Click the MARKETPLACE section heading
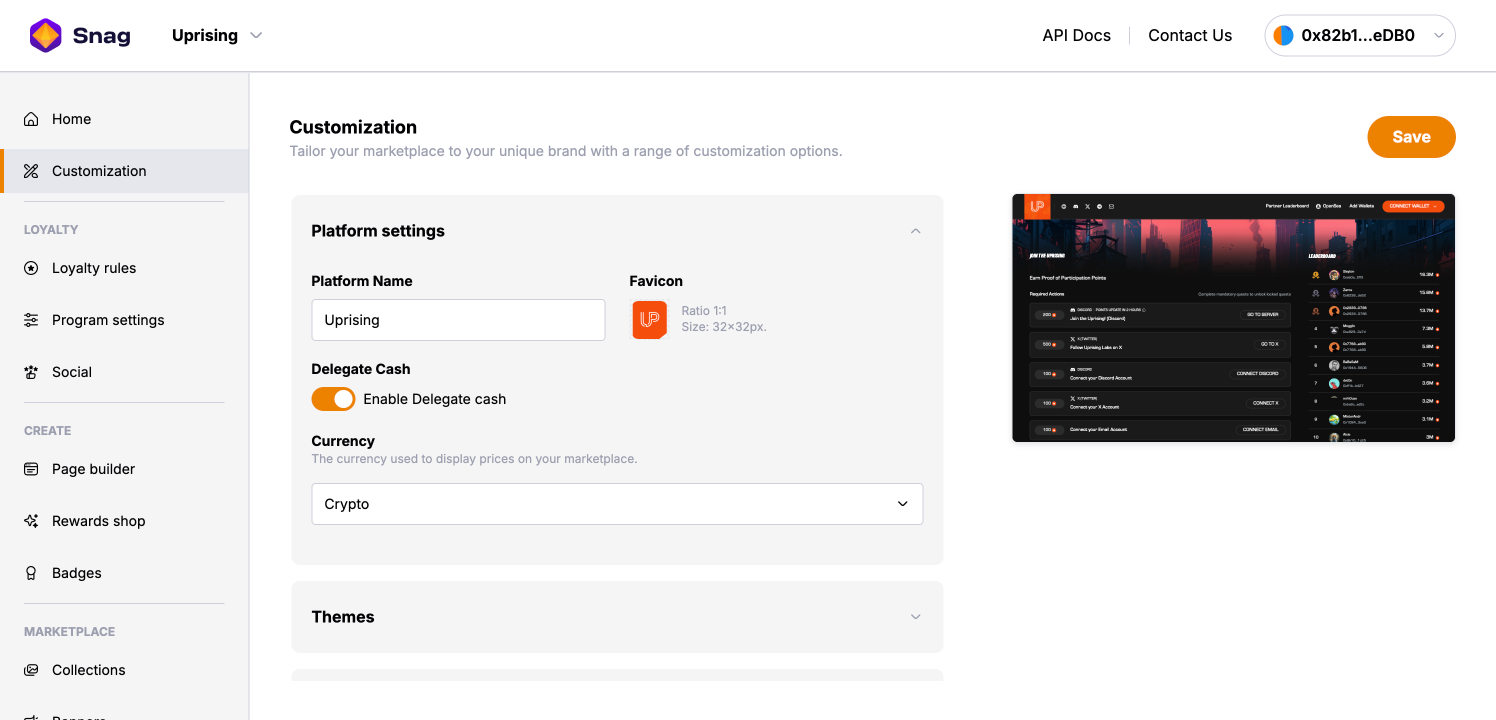Viewport: 1496px width, 720px height. 70,632
